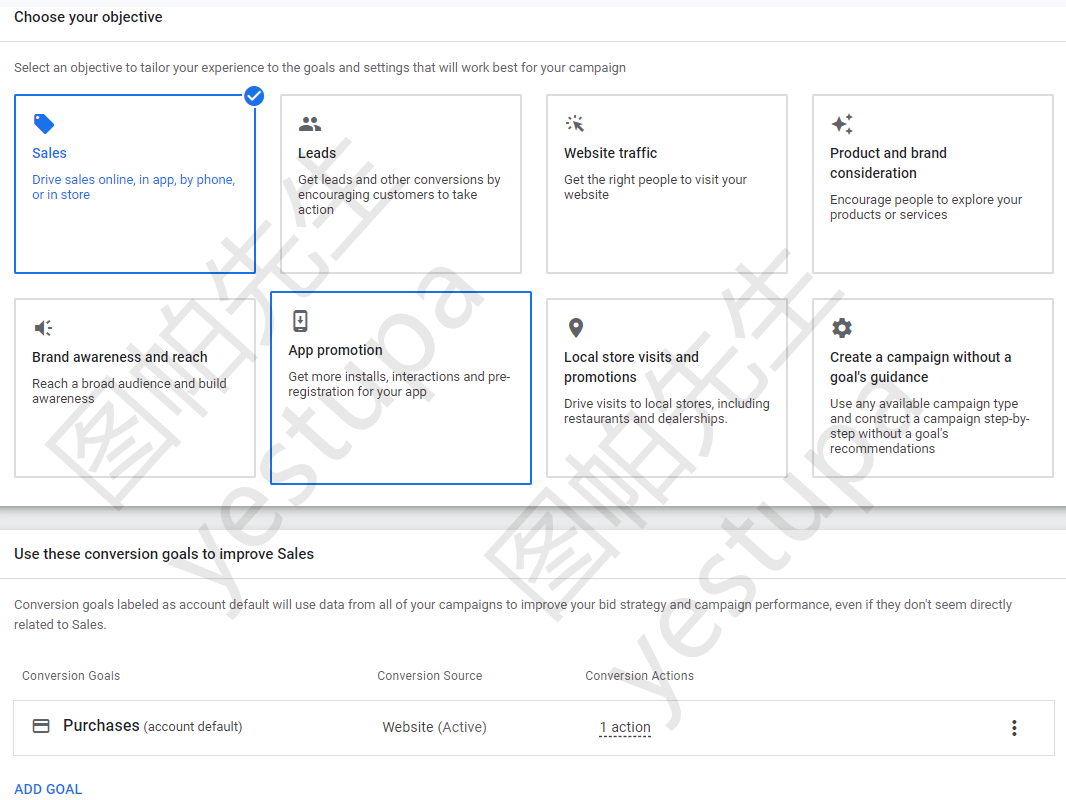Click 'Reach a broad audience' description
The image size is (1066, 800).
pos(129,391)
